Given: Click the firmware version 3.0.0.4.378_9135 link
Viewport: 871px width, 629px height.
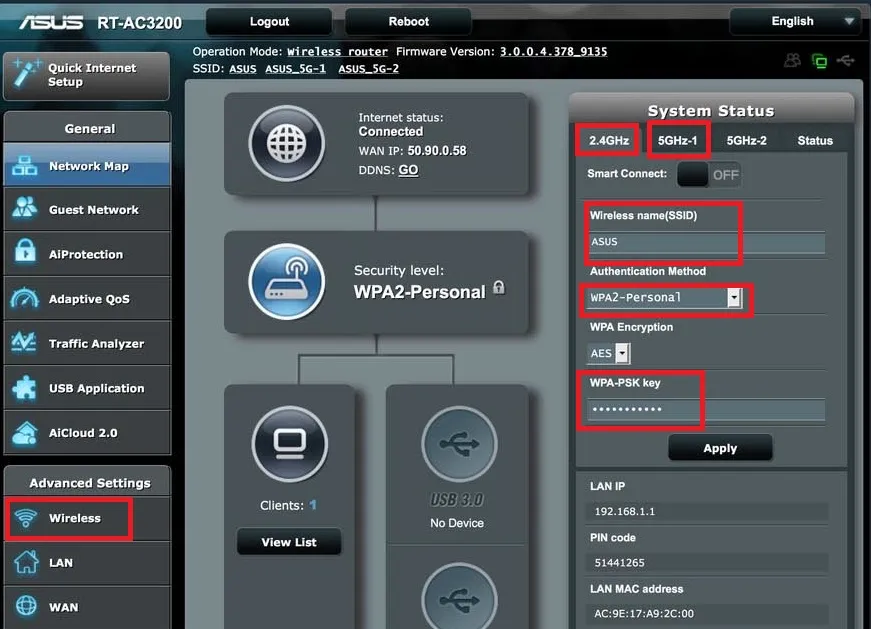Looking at the screenshot, I should click(553, 52).
